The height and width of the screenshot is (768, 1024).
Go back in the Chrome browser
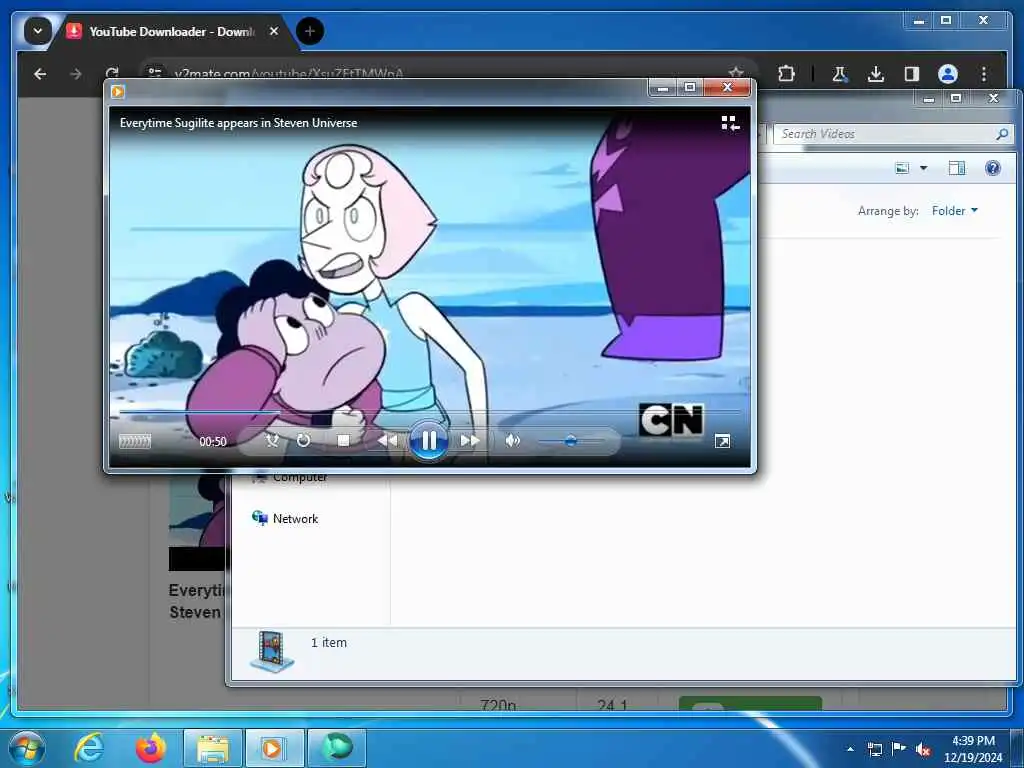click(x=40, y=74)
